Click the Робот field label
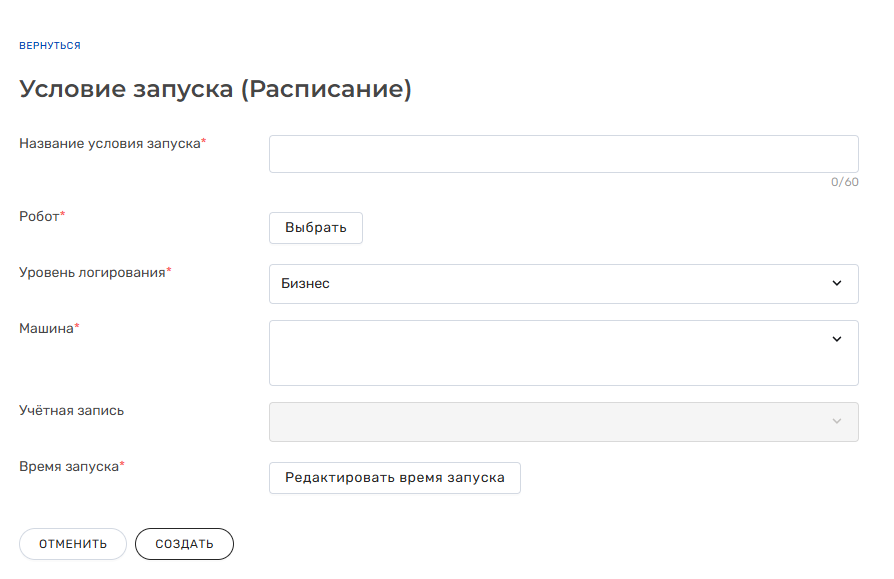The height and width of the screenshot is (579, 894). pyautogui.click(x=42, y=217)
